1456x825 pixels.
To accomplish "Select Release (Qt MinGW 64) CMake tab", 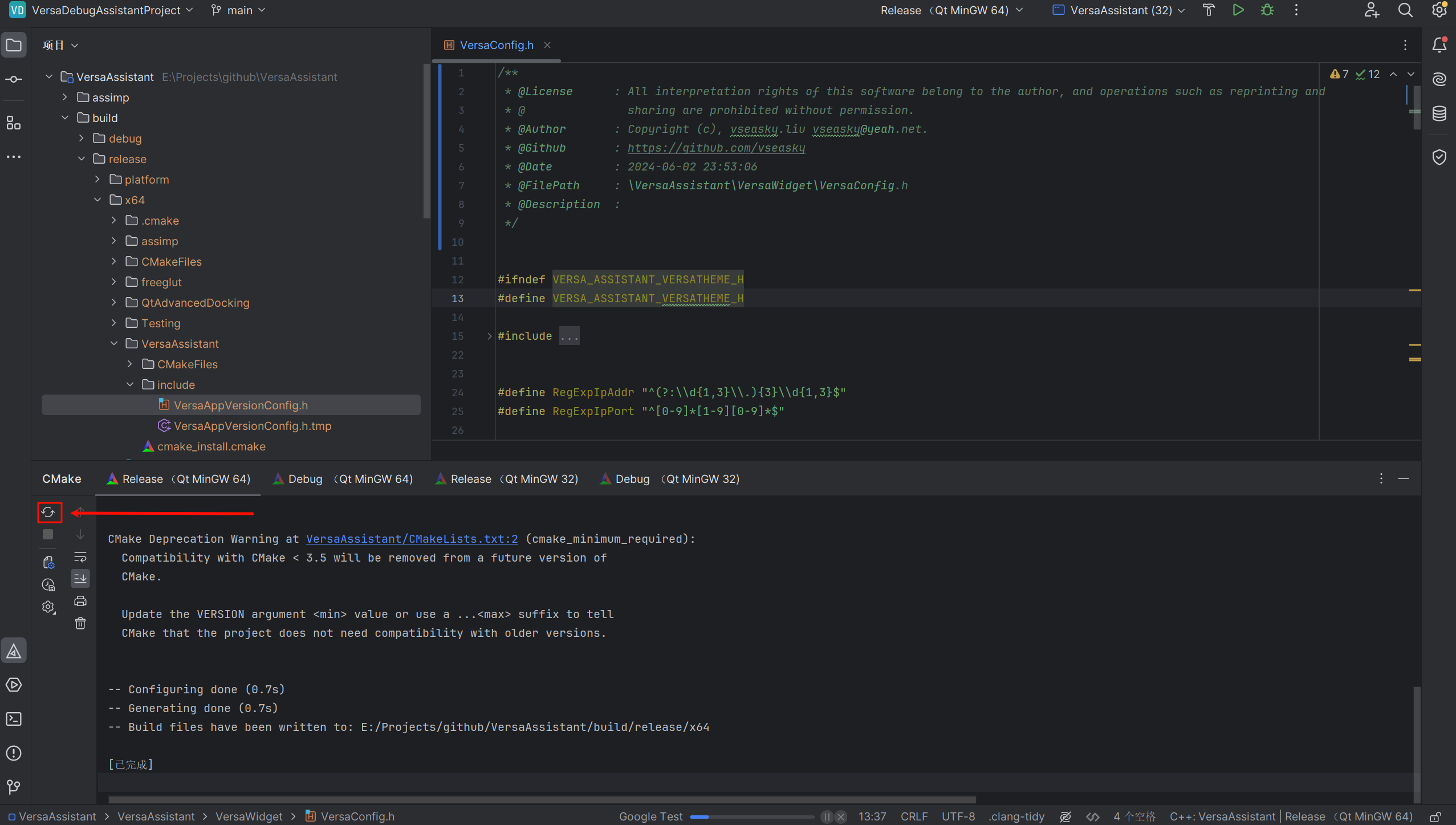I will [178, 479].
